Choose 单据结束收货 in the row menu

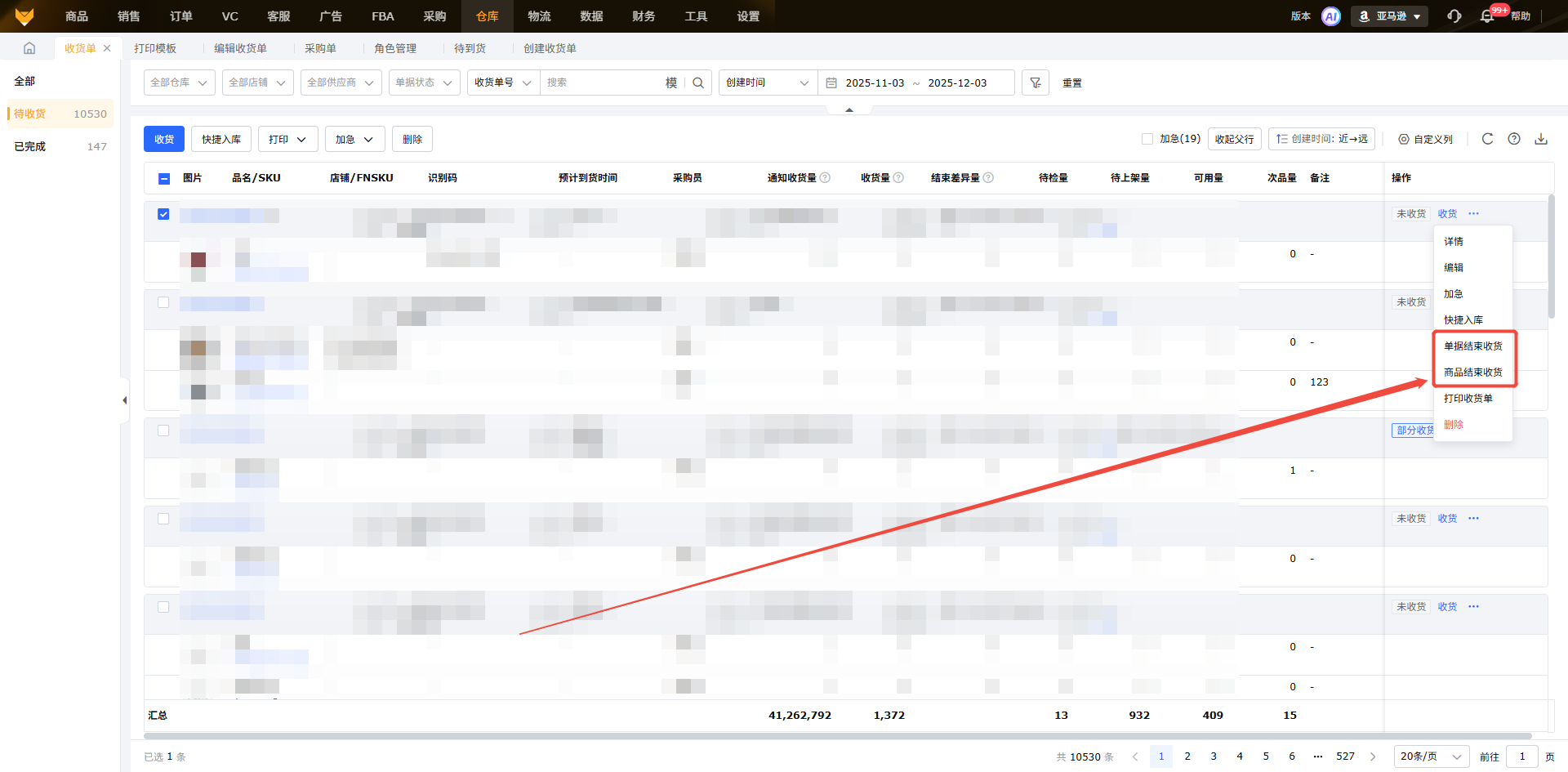tap(1473, 346)
